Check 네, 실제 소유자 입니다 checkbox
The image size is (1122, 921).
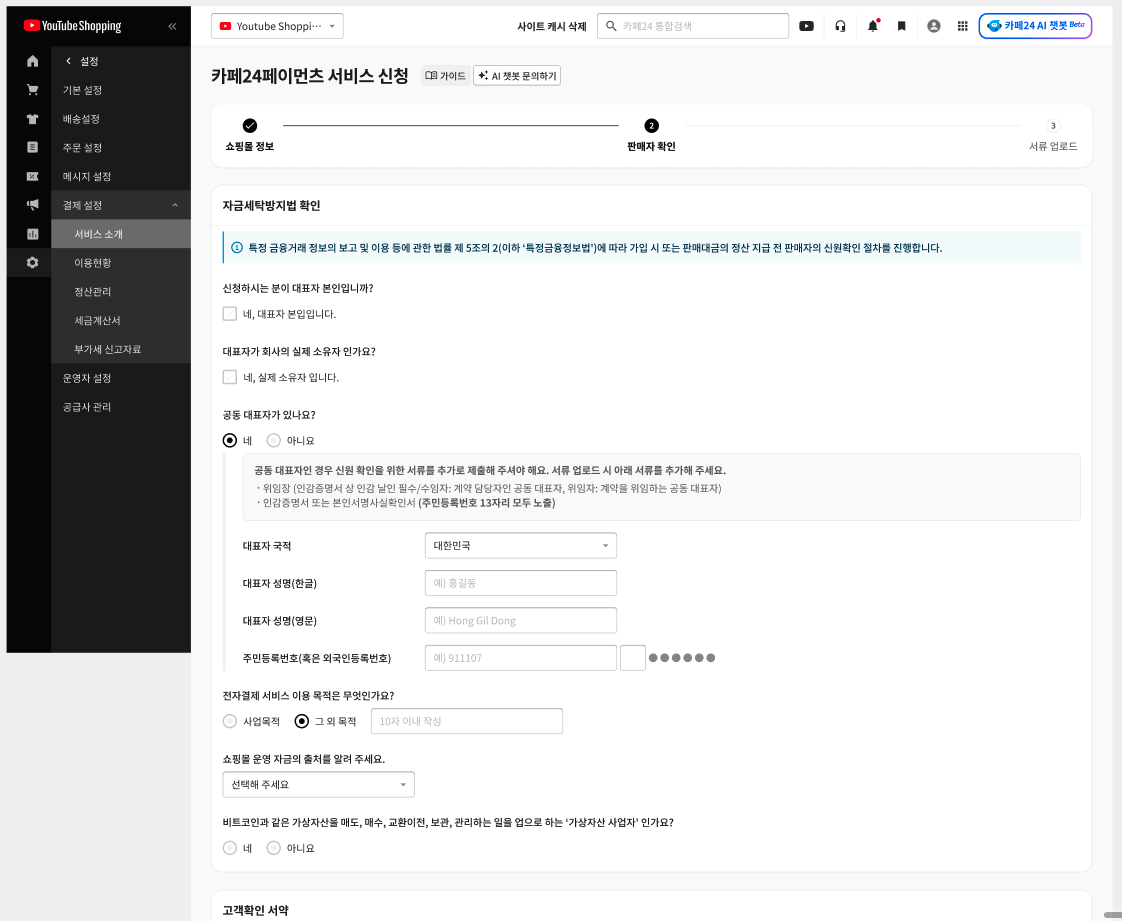click(230, 376)
